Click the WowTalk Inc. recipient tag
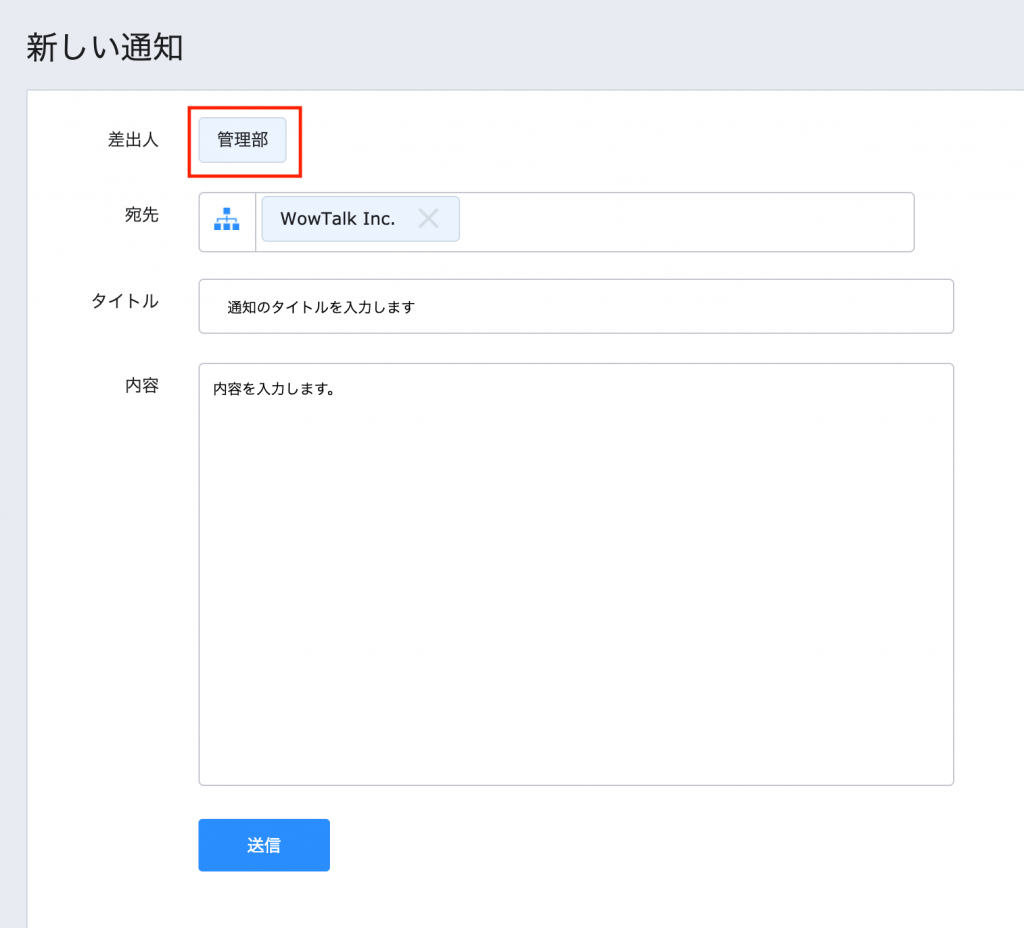 click(360, 219)
